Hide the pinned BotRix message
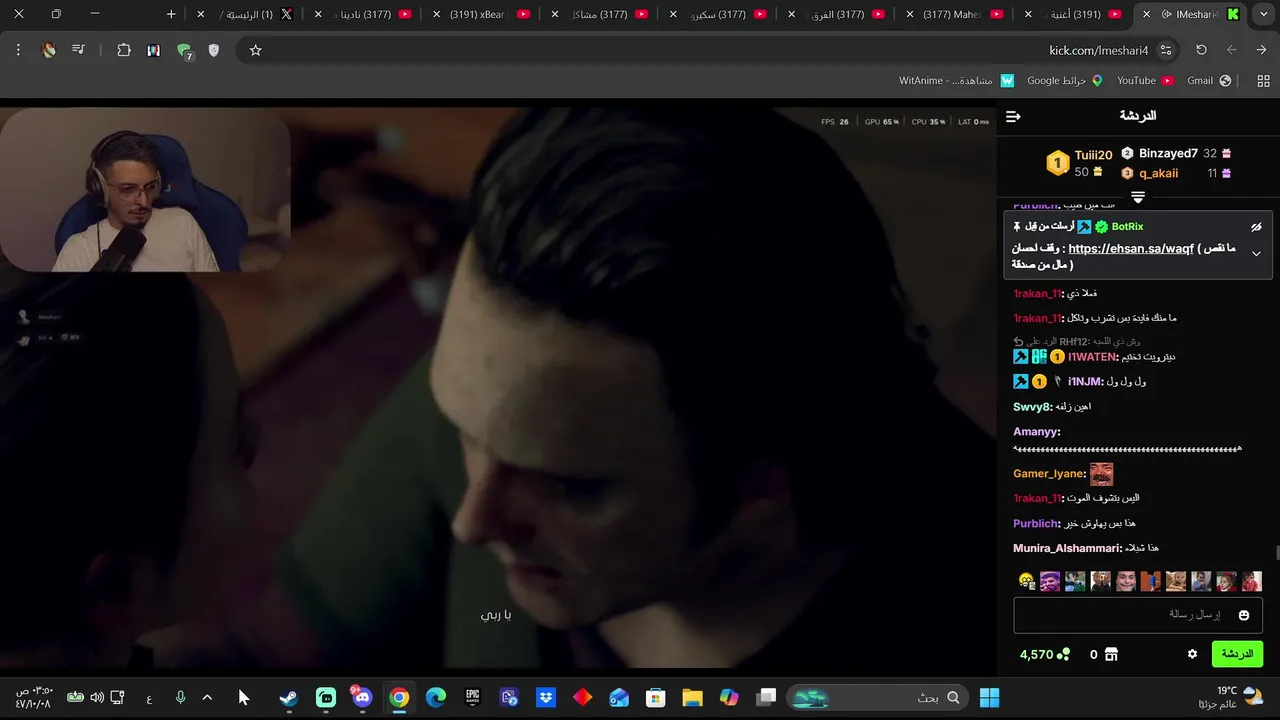 (1256, 227)
